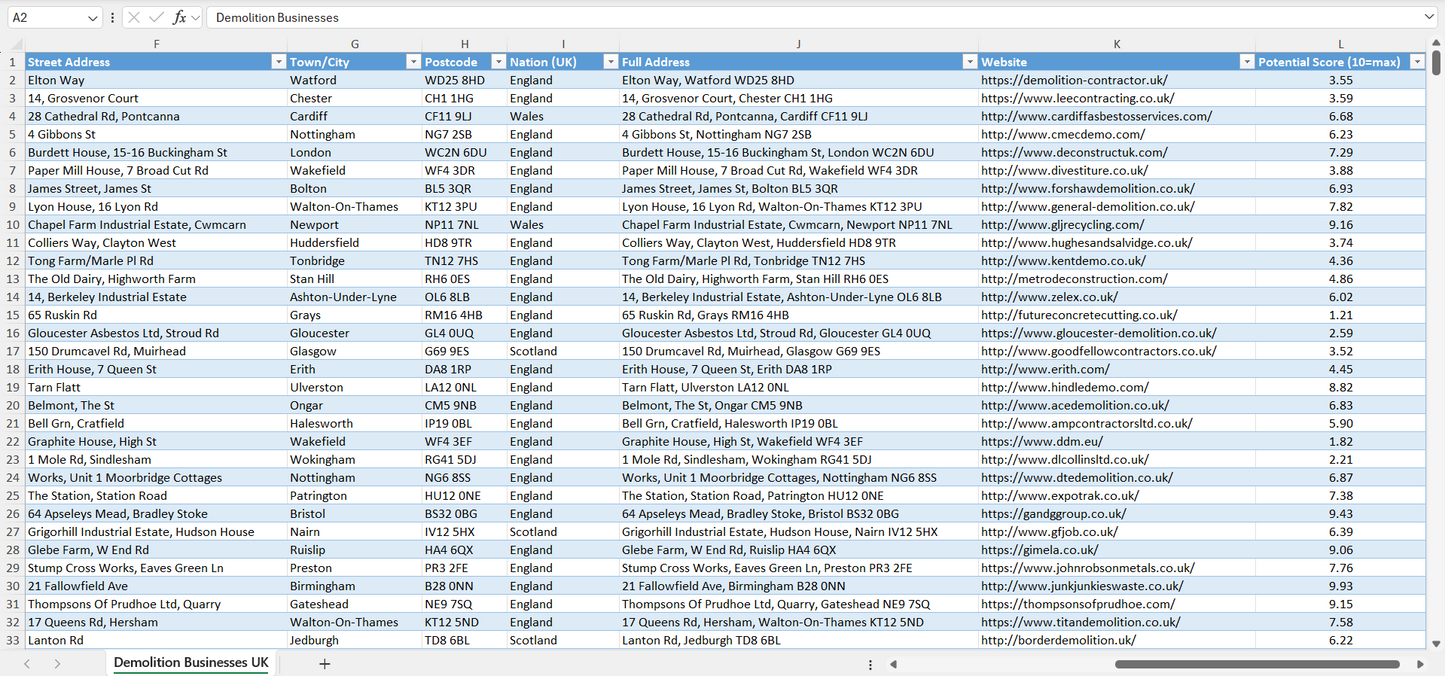Viewport: 1445px width, 676px height.
Task: Select the Demolition Businesses UK sheet tab
Action: tap(190, 662)
